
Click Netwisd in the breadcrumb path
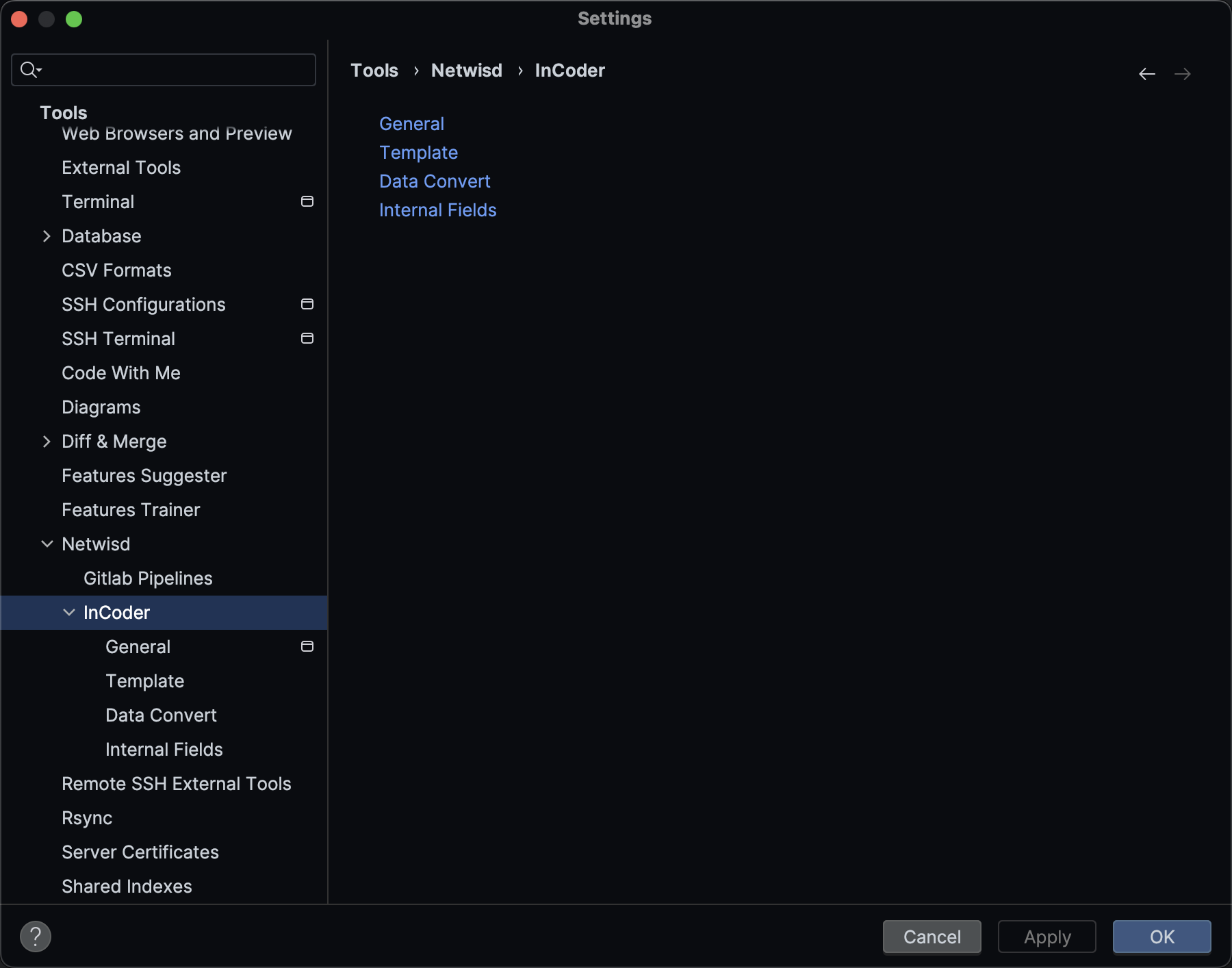466,71
